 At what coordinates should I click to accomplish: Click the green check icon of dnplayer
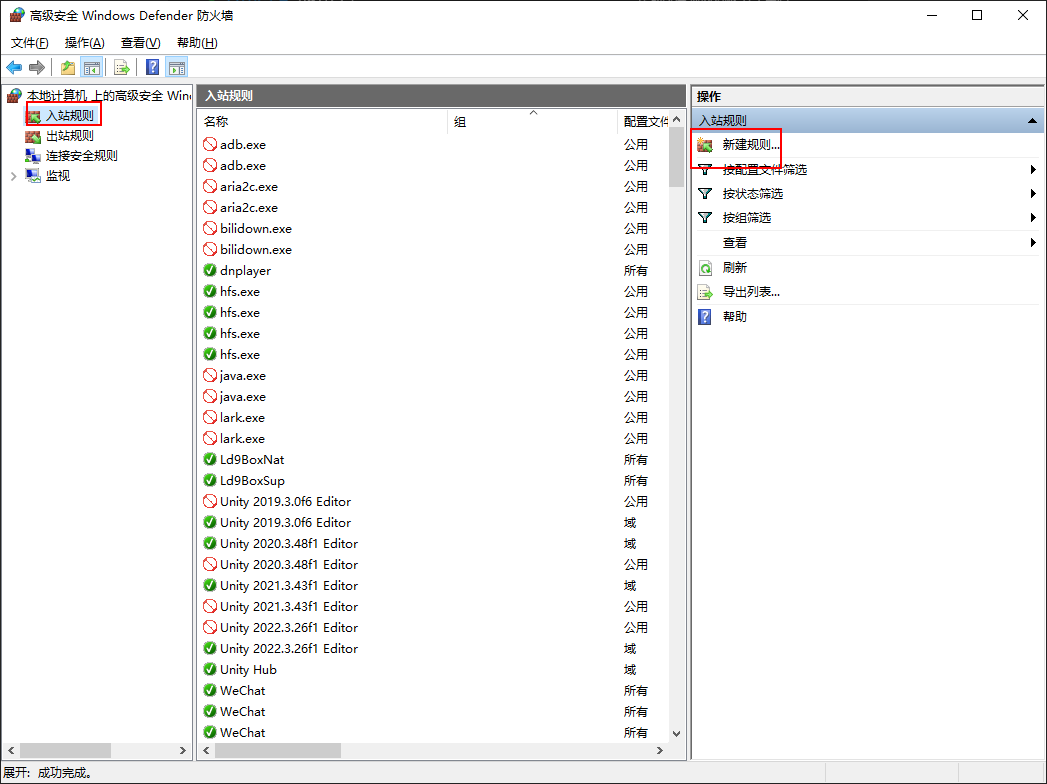pos(210,270)
